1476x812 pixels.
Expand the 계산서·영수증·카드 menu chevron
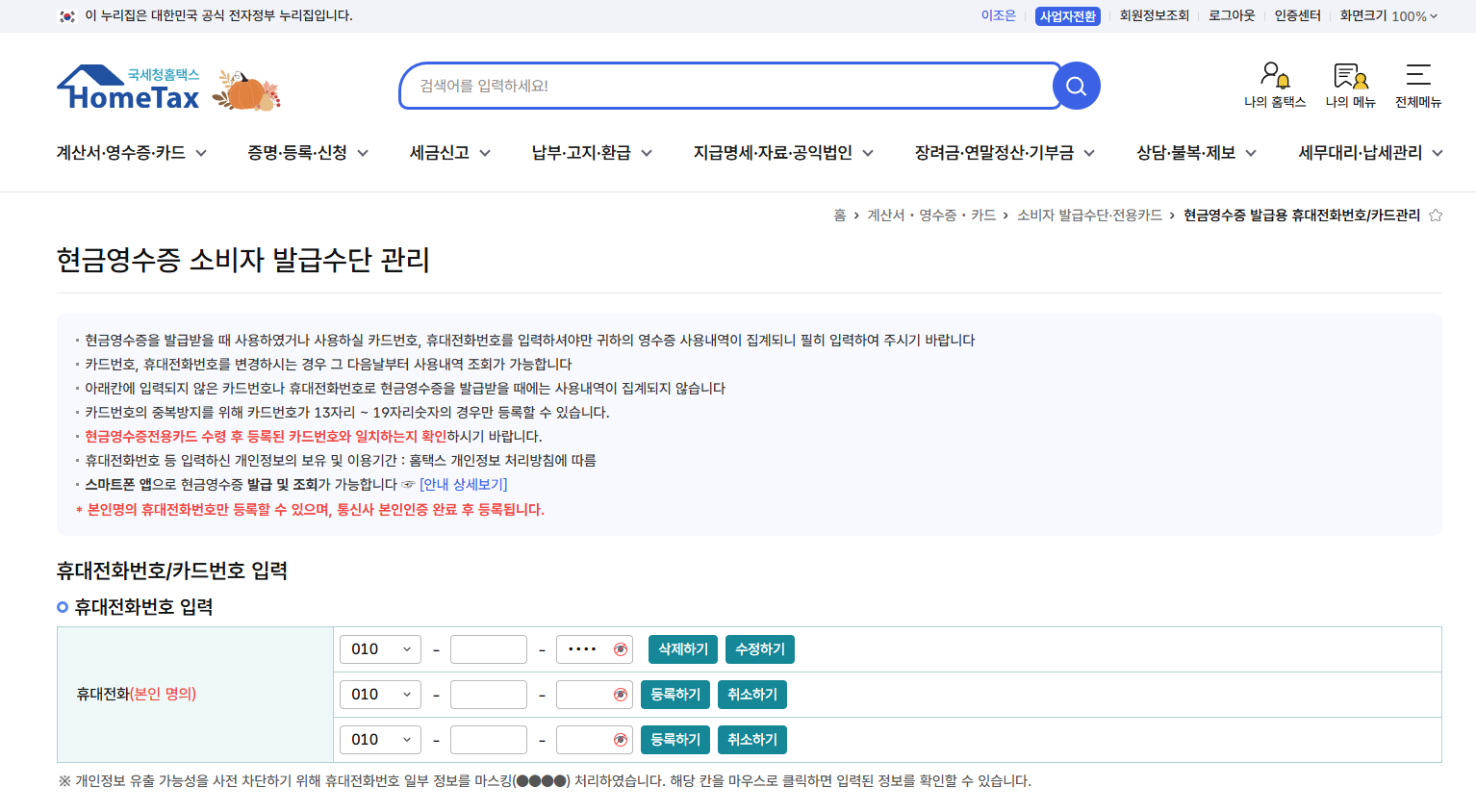[201, 152]
